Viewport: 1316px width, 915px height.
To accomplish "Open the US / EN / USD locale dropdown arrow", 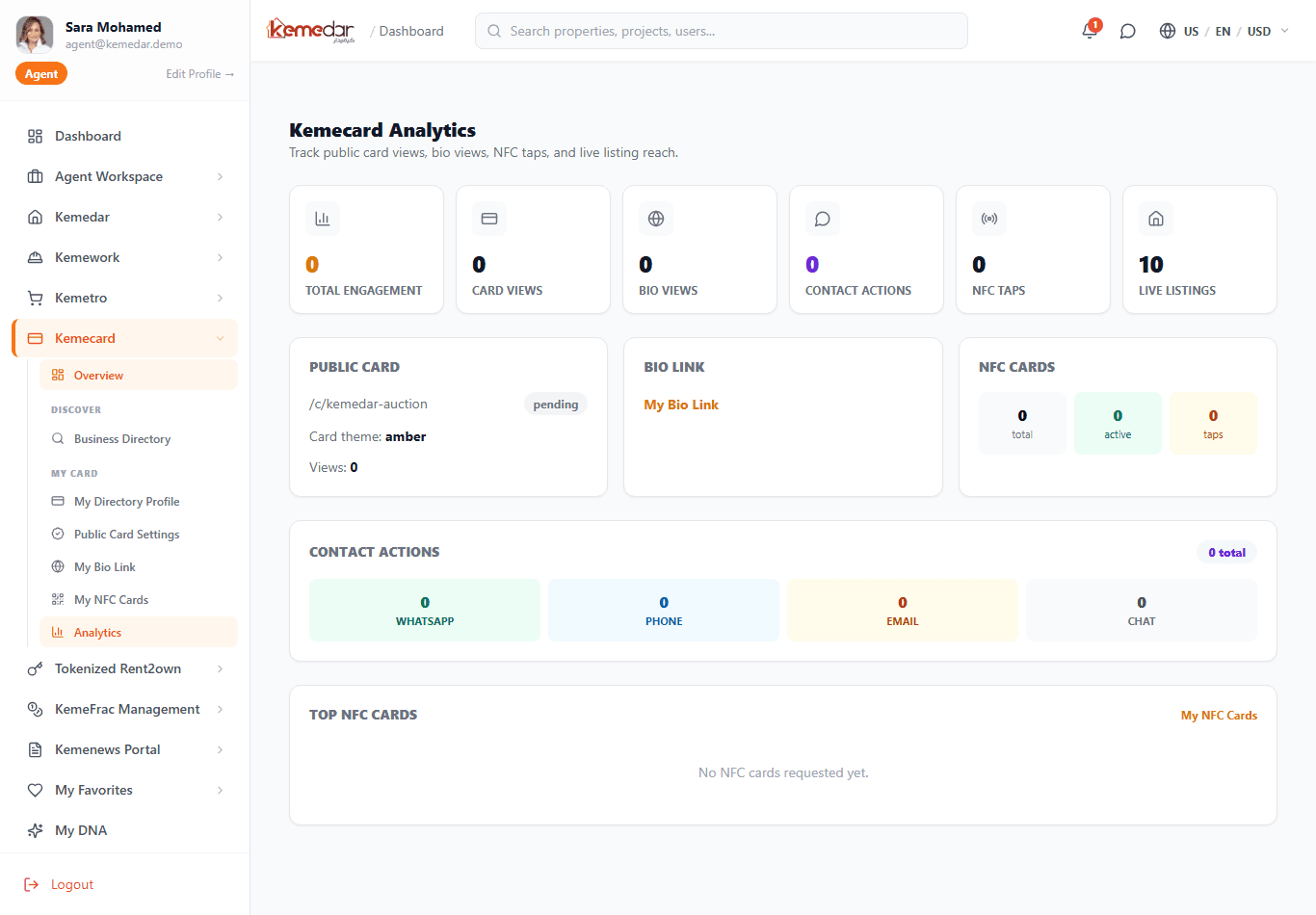I will [1284, 31].
